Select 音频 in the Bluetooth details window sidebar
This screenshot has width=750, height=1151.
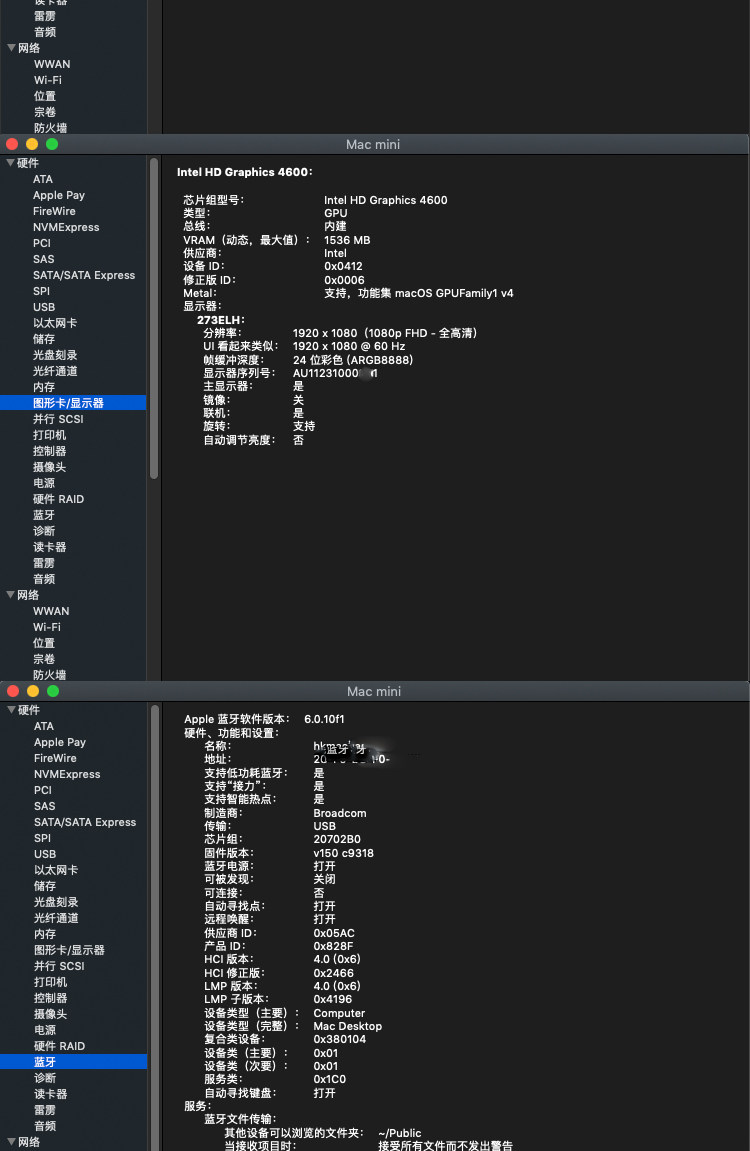[45, 1126]
